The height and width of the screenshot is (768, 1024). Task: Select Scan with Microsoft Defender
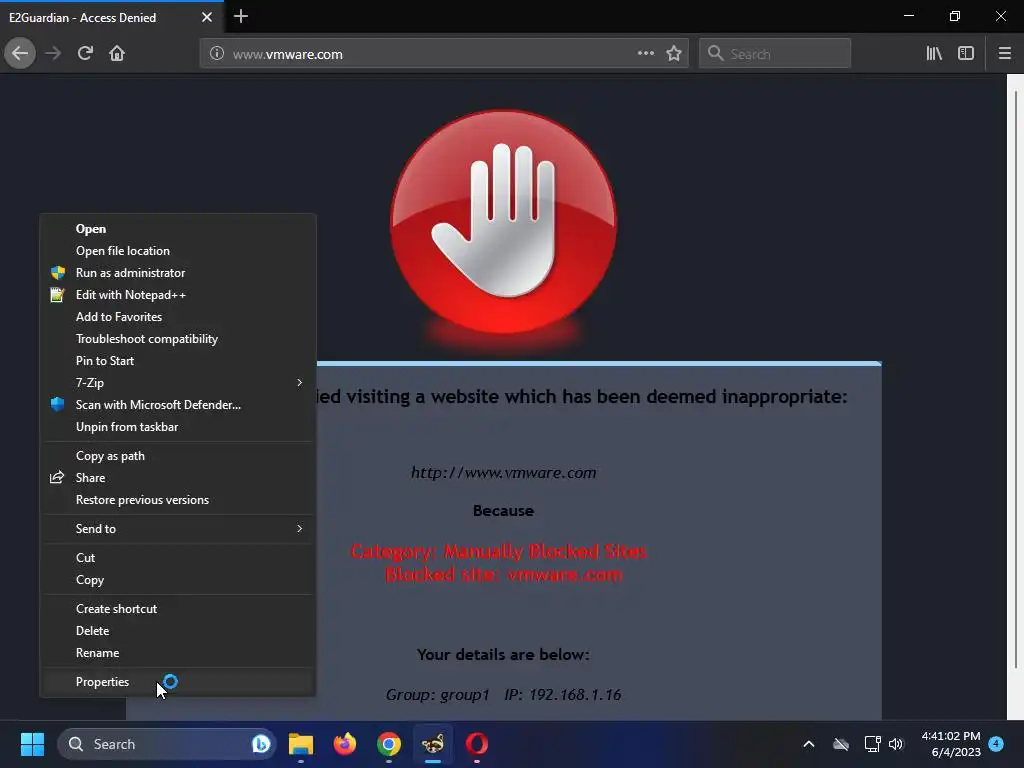[178, 405]
